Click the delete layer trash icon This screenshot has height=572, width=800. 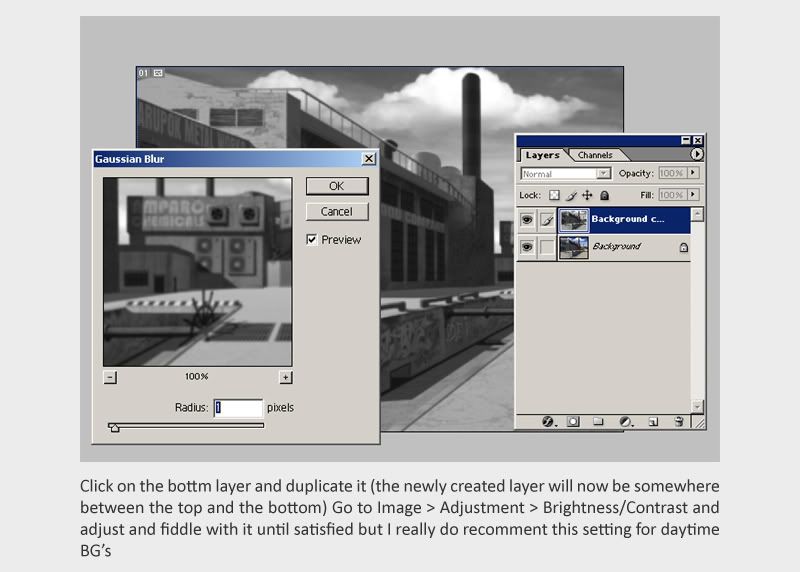click(x=678, y=421)
